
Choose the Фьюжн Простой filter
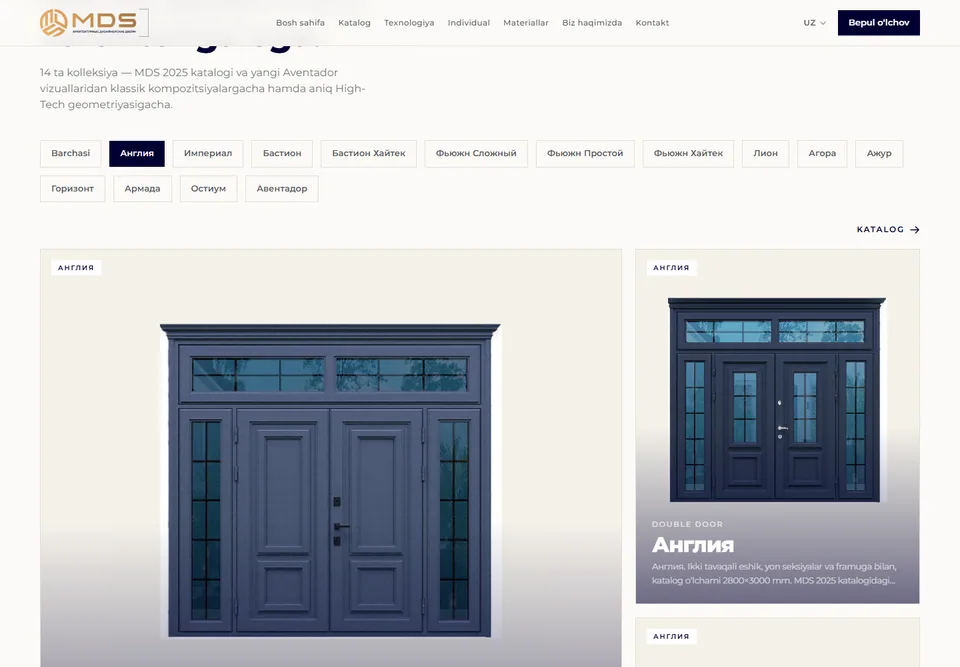[585, 154]
